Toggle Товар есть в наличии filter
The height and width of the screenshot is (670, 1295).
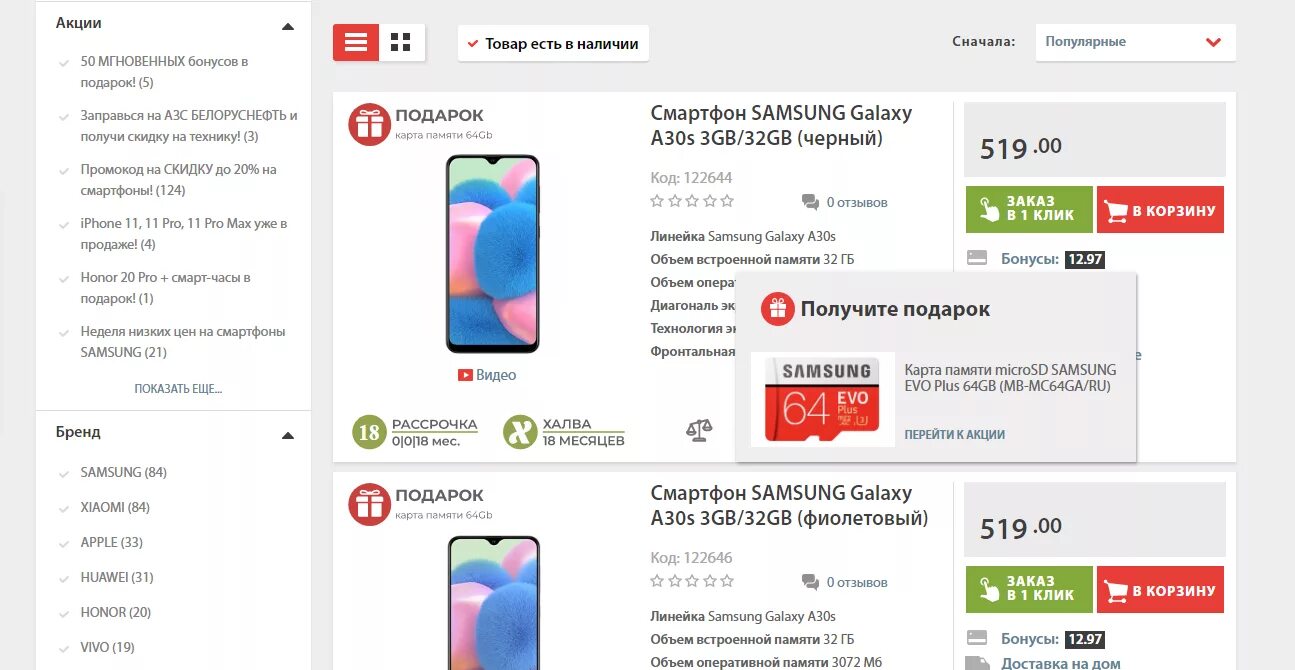pyautogui.click(x=553, y=43)
